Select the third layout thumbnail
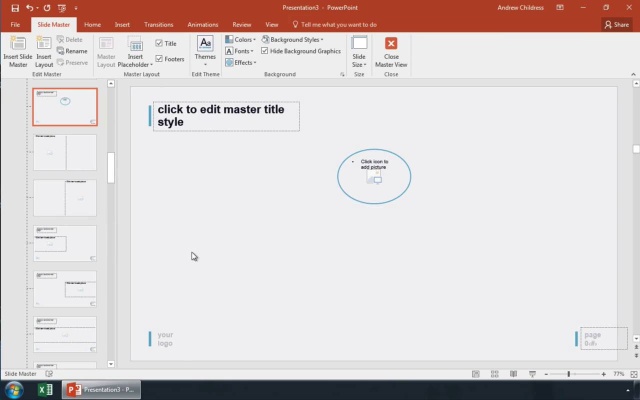Image resolution: width=640 pixels, height=400 pixels. (x=65, y=198)
